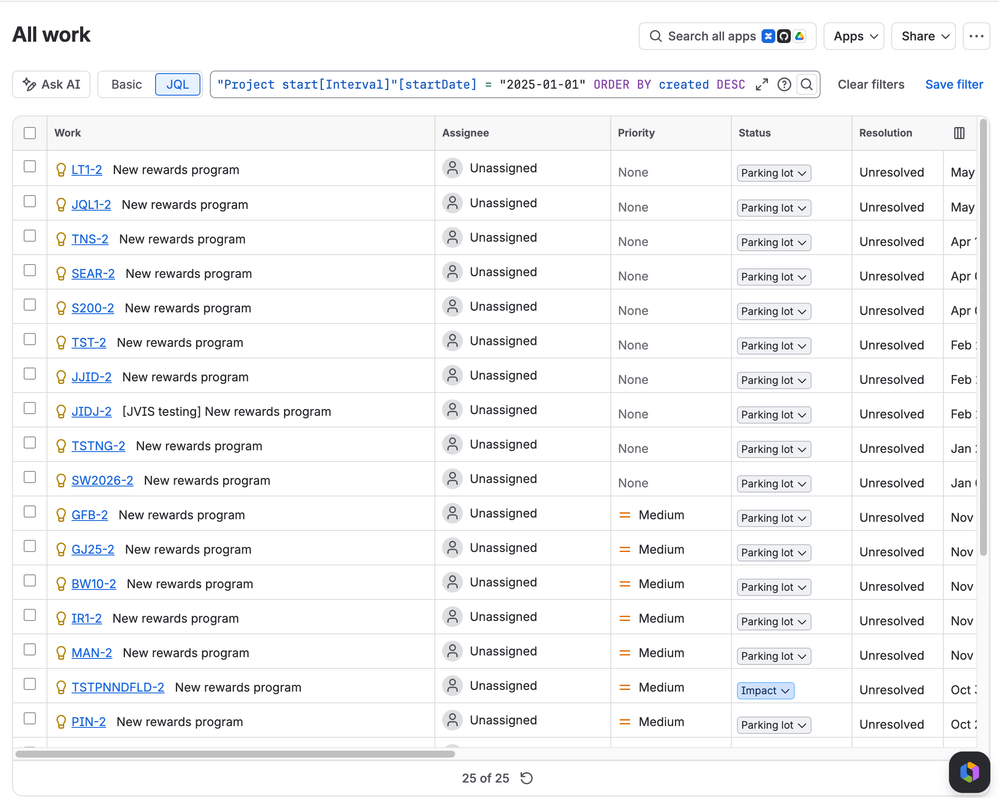999x798 pixels.
Task: Open the Impact status dropdown for TSTPNNDFLD-2
Action: tap(765, 690)
